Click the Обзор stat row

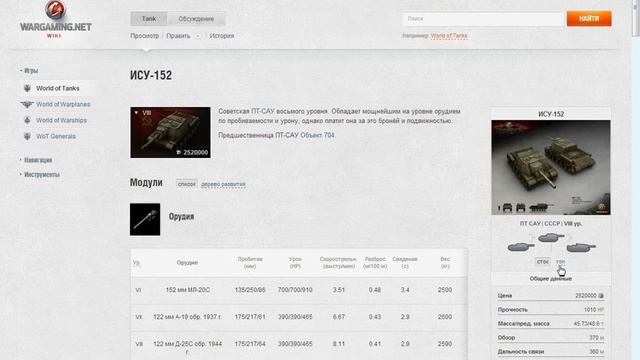(551, 338)
